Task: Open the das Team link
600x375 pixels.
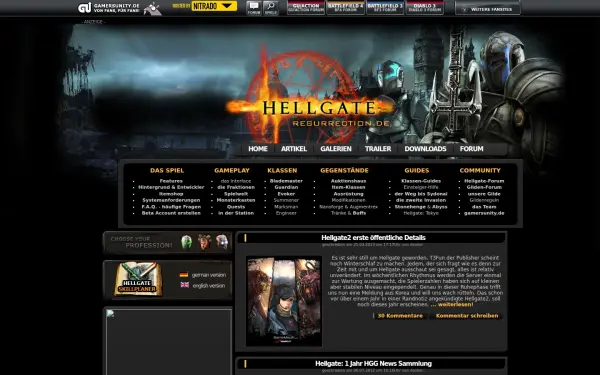Action: 484,207
